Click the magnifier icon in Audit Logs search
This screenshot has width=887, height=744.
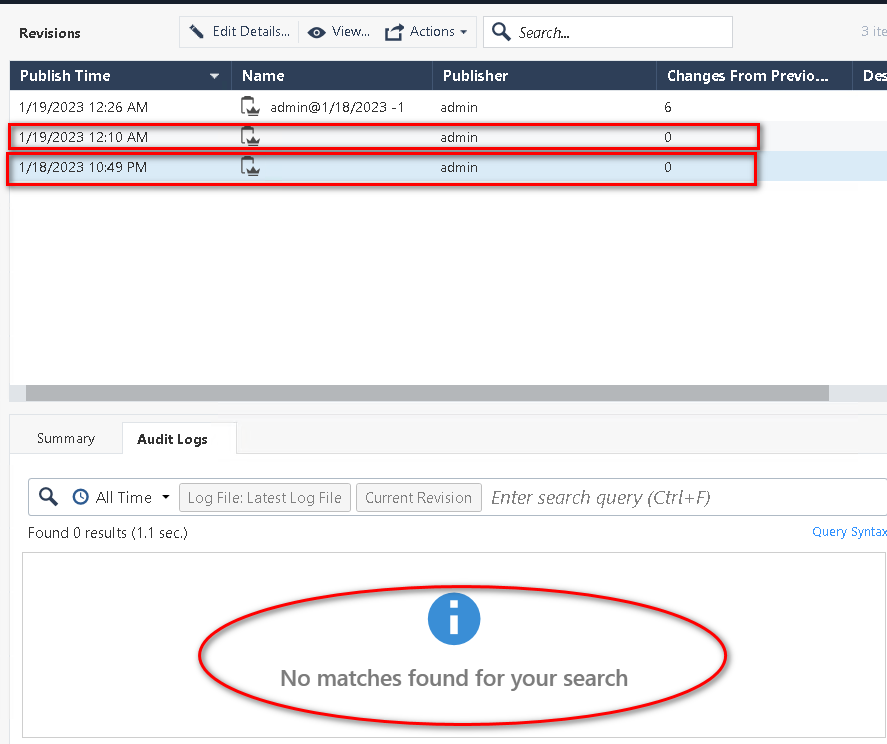click(x=48, y=497)
